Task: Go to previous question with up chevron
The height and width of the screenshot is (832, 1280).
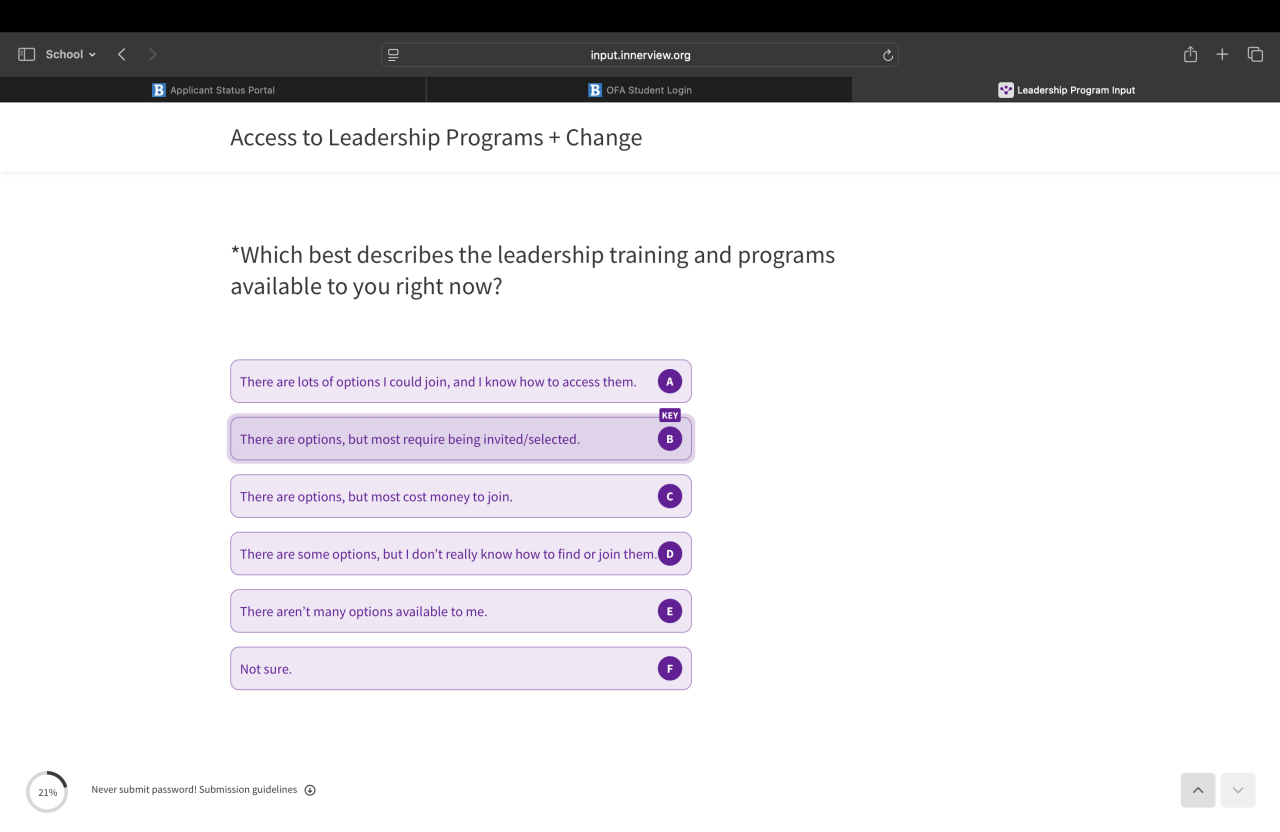Action: pyautogui.click(x=1198, y=790)
